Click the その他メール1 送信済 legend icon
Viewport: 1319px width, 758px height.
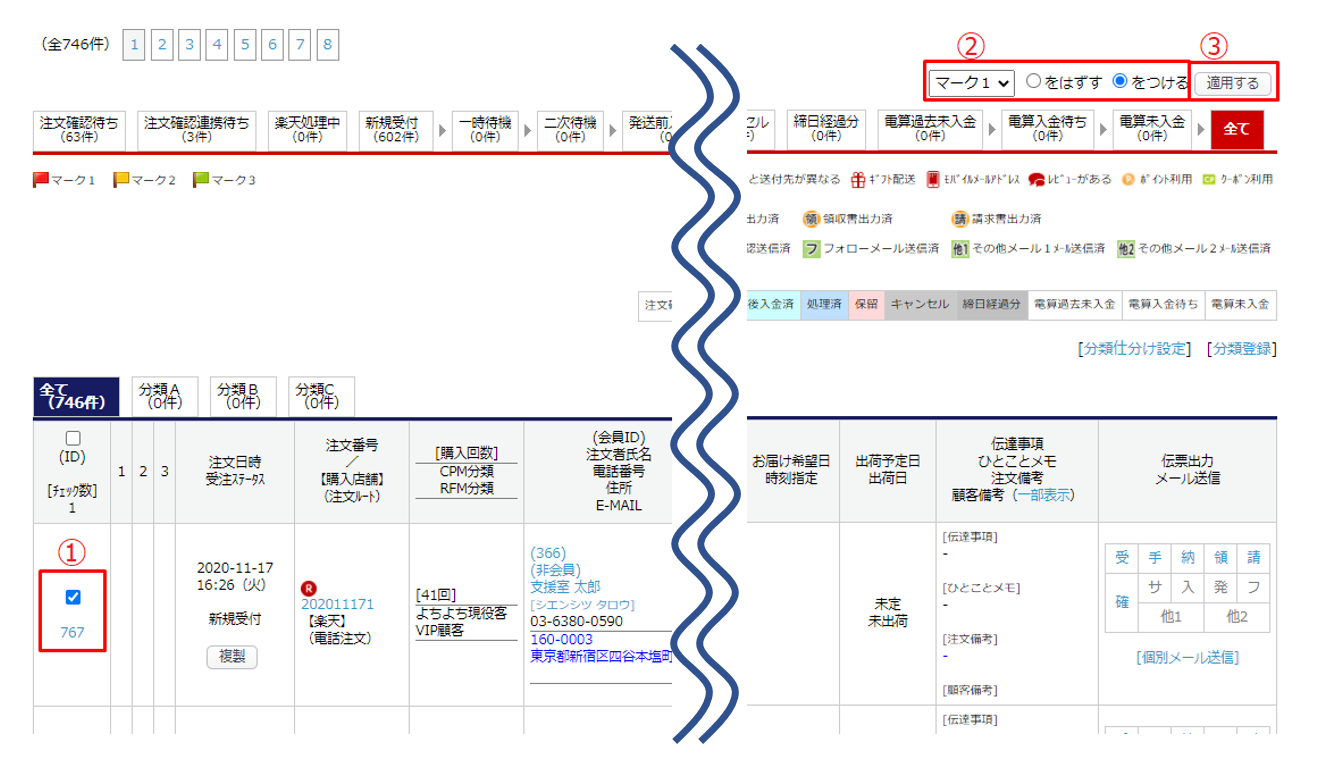[x=960, y=249]
